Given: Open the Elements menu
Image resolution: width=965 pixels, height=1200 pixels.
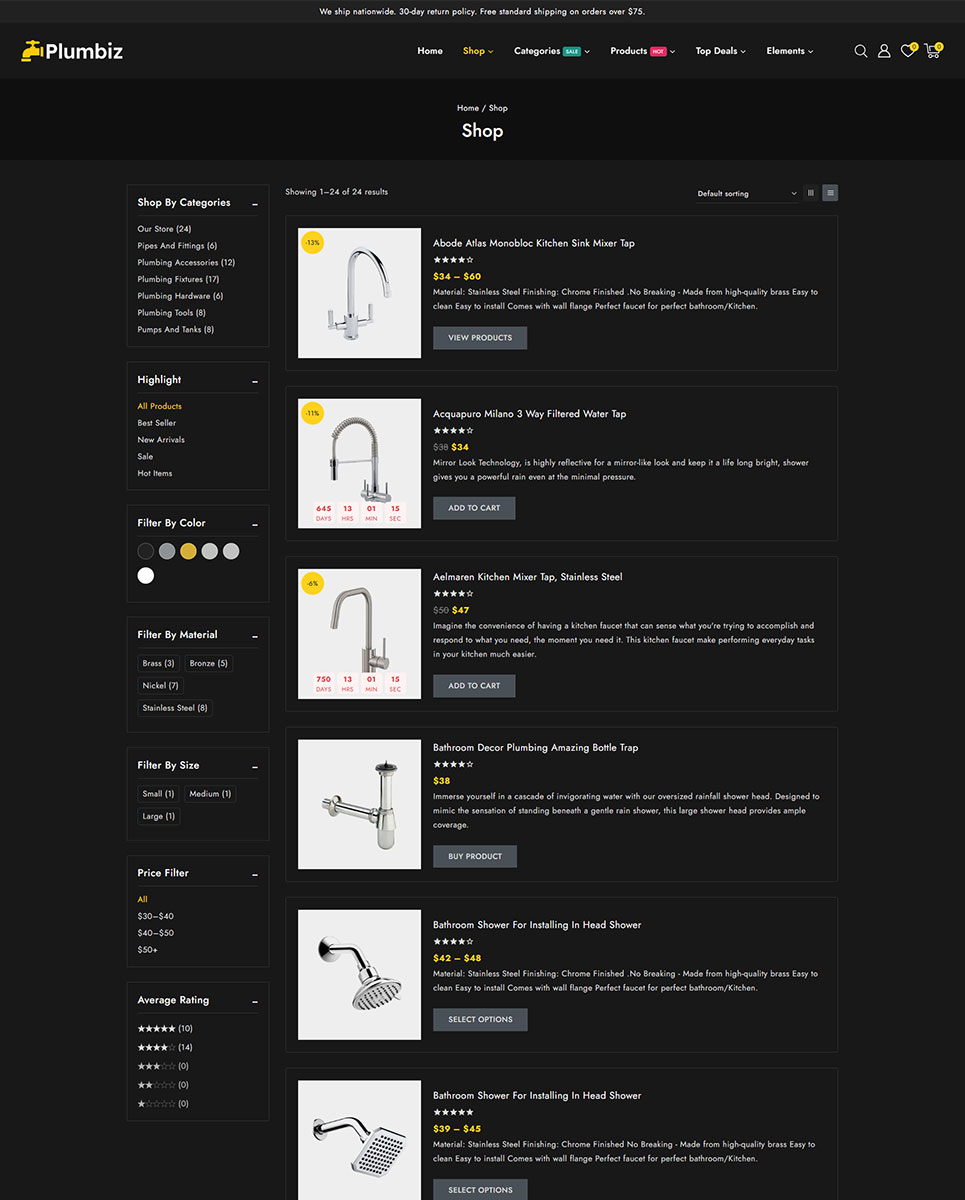Looking at the screenshot, I should pyautogui.click(x=789, y=51).
